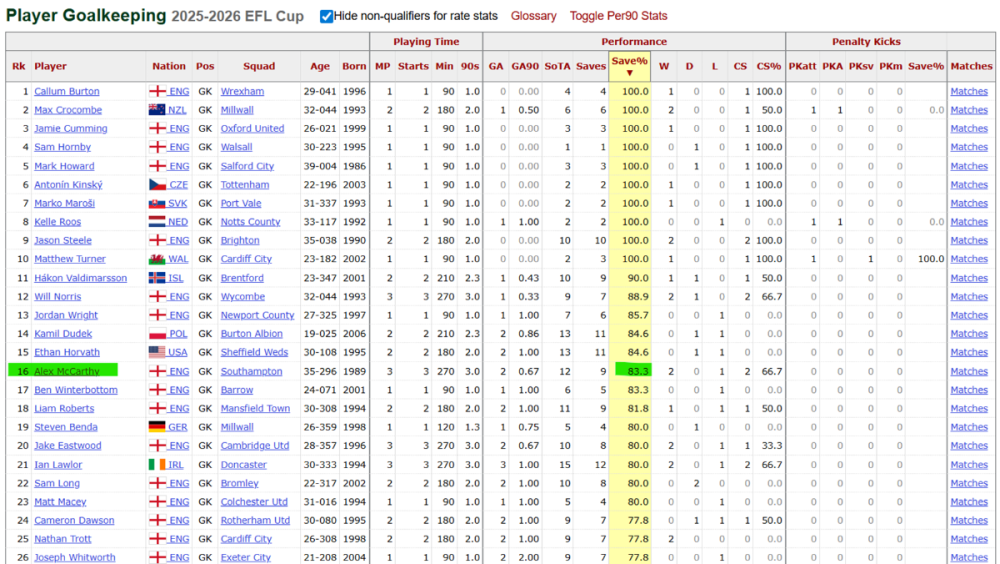Open the Glossary link
Image resolution: width=1000 pixels, height=564 pixels.
pyautogui.click(x=533, y=16)
